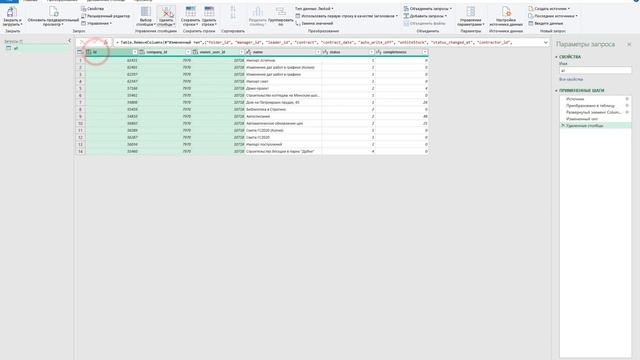Click the table corner menu icon

tap(80, 52)
